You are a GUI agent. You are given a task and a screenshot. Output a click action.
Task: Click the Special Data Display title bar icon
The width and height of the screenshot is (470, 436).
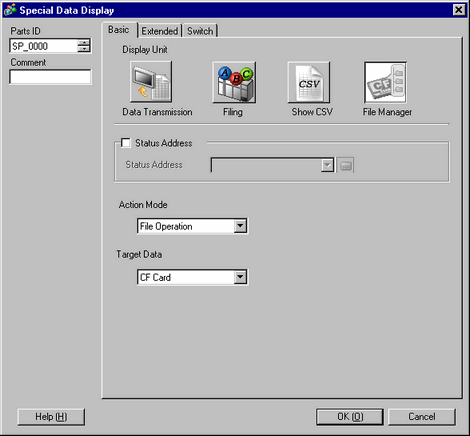pyautogui.click(x=10, y=10)
